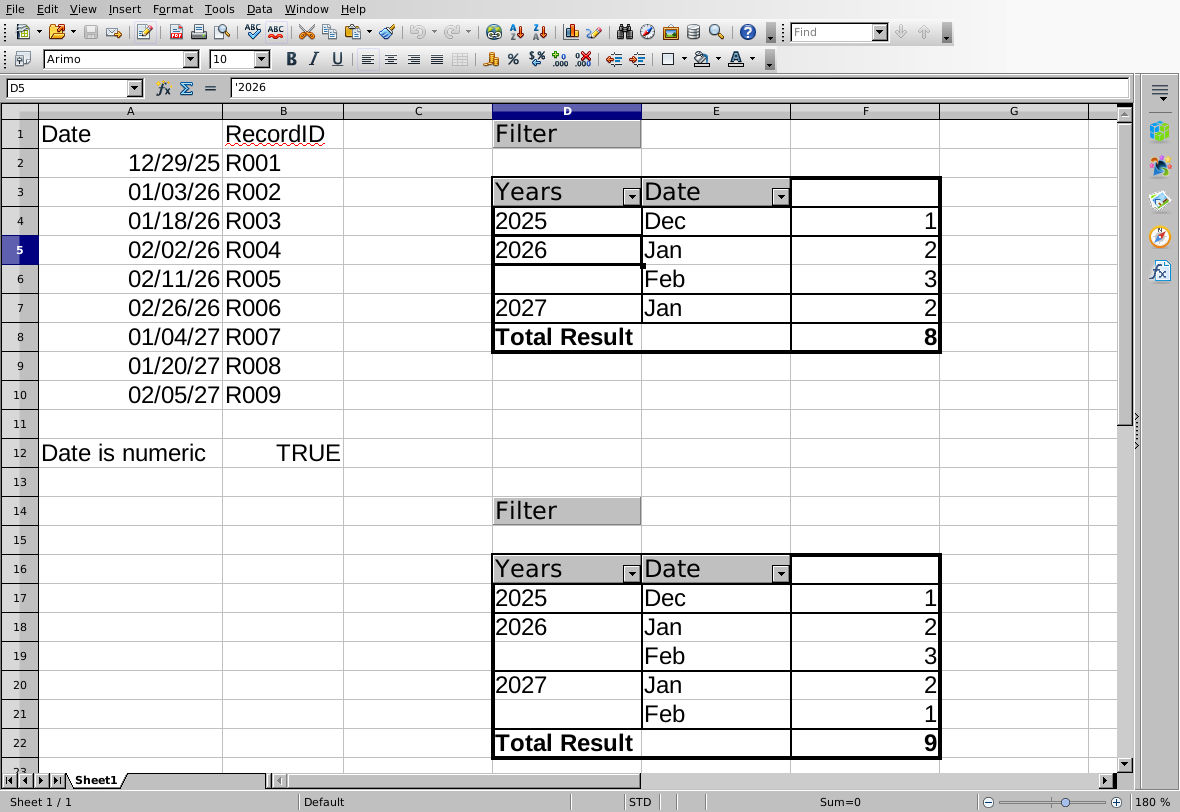Open the Gallery picture icon
The width and height of the screenshot is (1180, 812).
pyautogui.click(x=671, y=32)
